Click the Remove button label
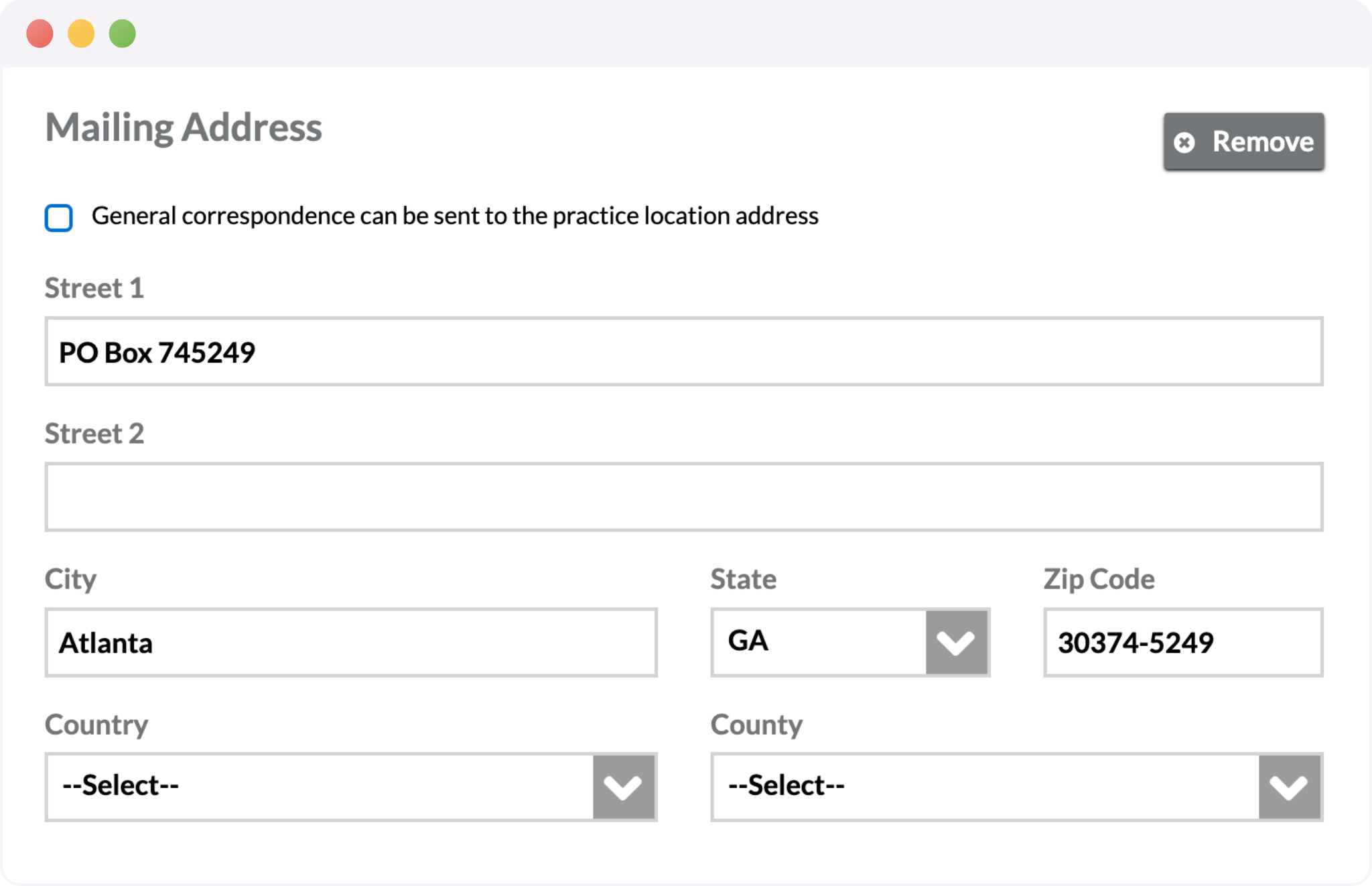 [1262, 142]
